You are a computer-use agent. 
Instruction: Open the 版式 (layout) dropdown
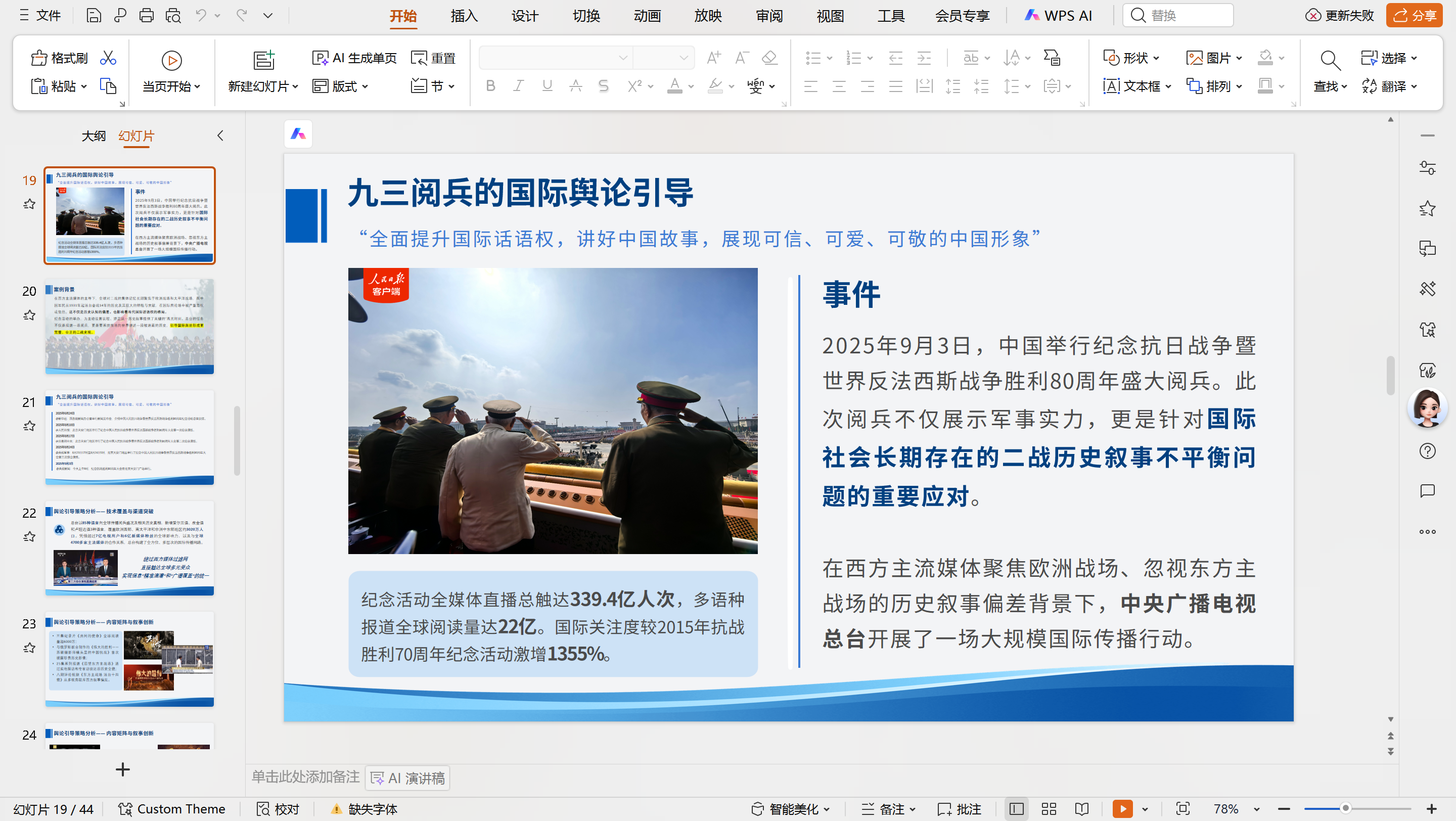tap(341, 86)
